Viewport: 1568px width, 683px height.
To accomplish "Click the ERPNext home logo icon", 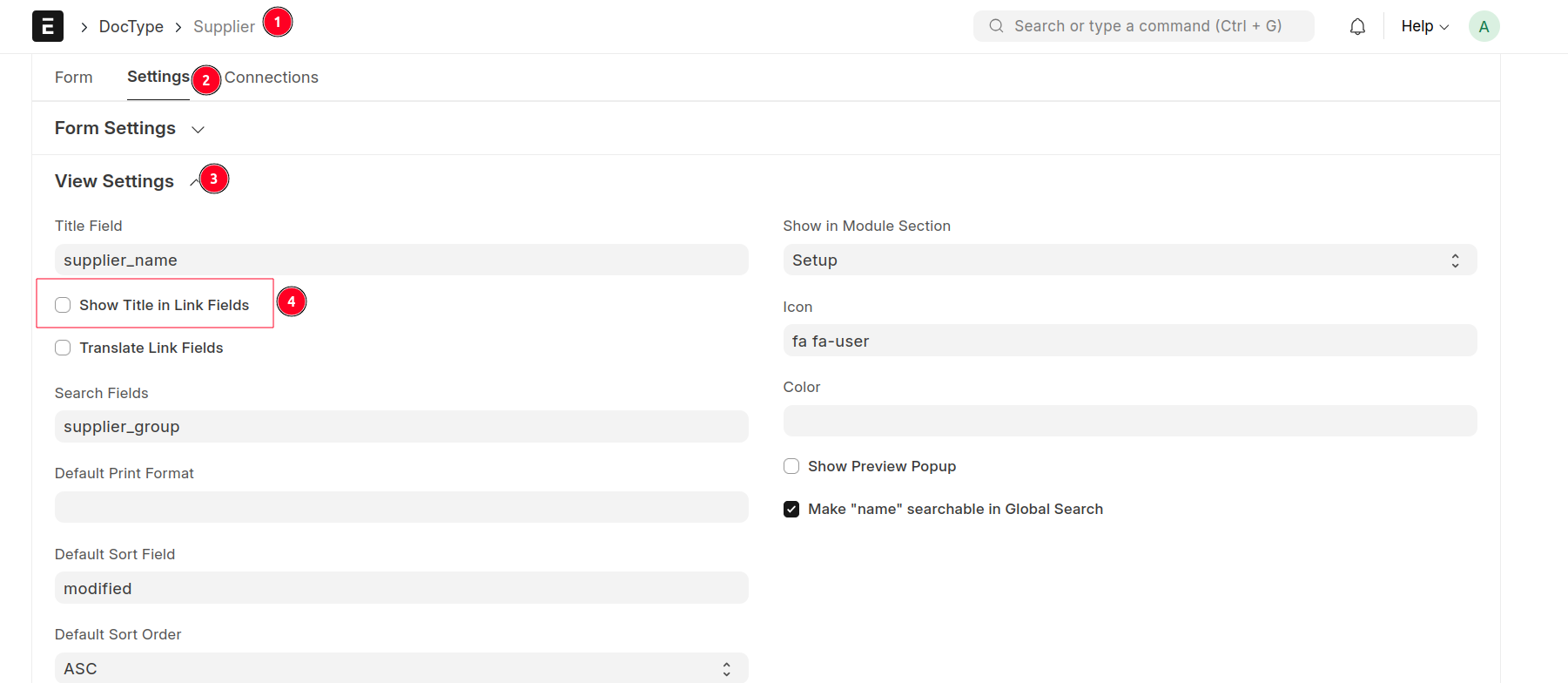I will (x=48, y=26).
